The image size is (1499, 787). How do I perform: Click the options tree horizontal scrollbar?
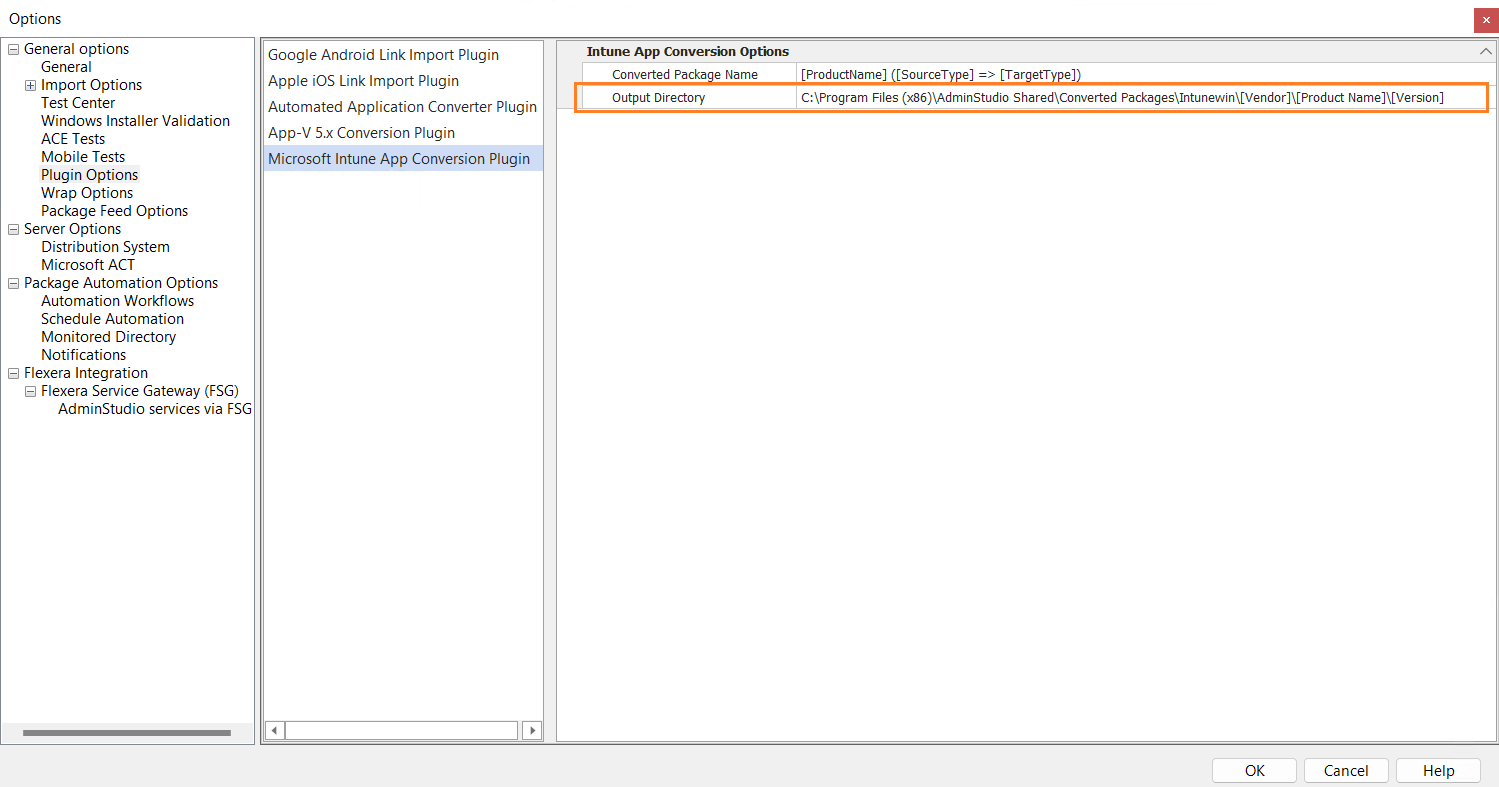[x=127, y=733]
